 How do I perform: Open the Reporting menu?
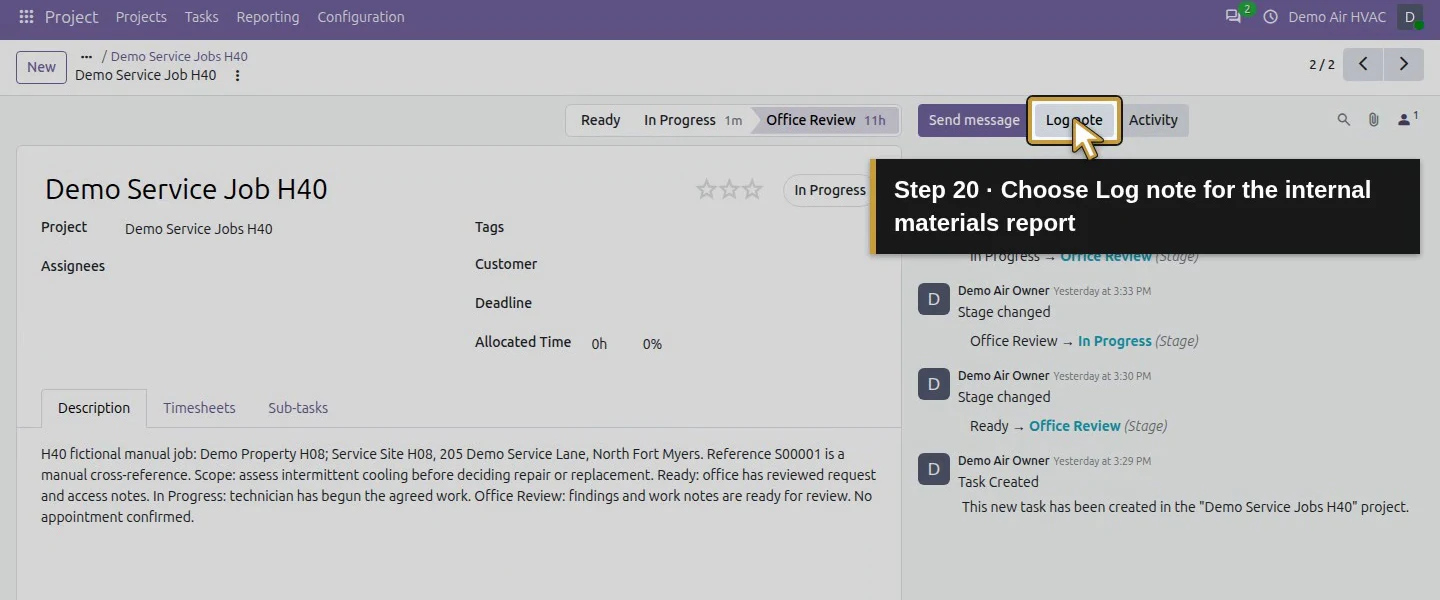click(268, 17)
